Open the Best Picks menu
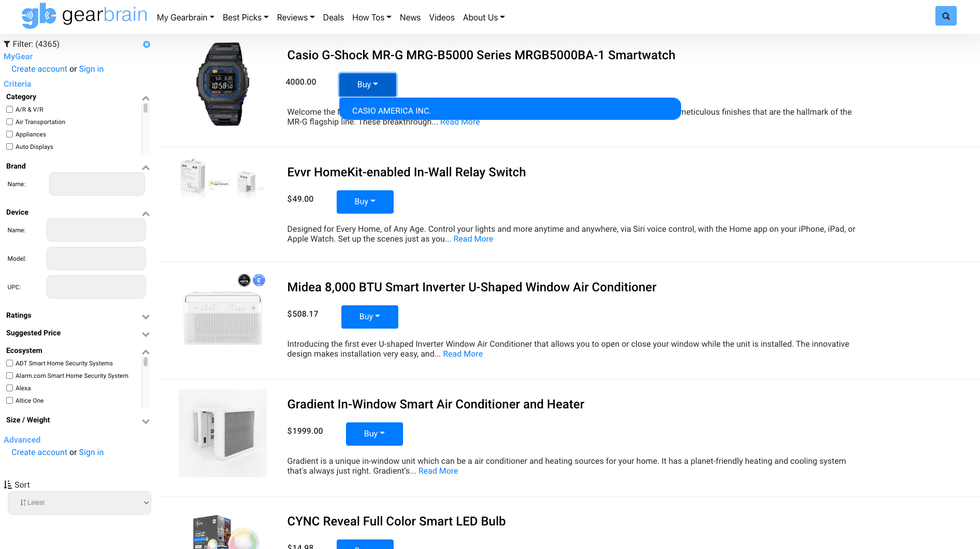The width and height of the screenshot is (980, 549). pos(245,17)
